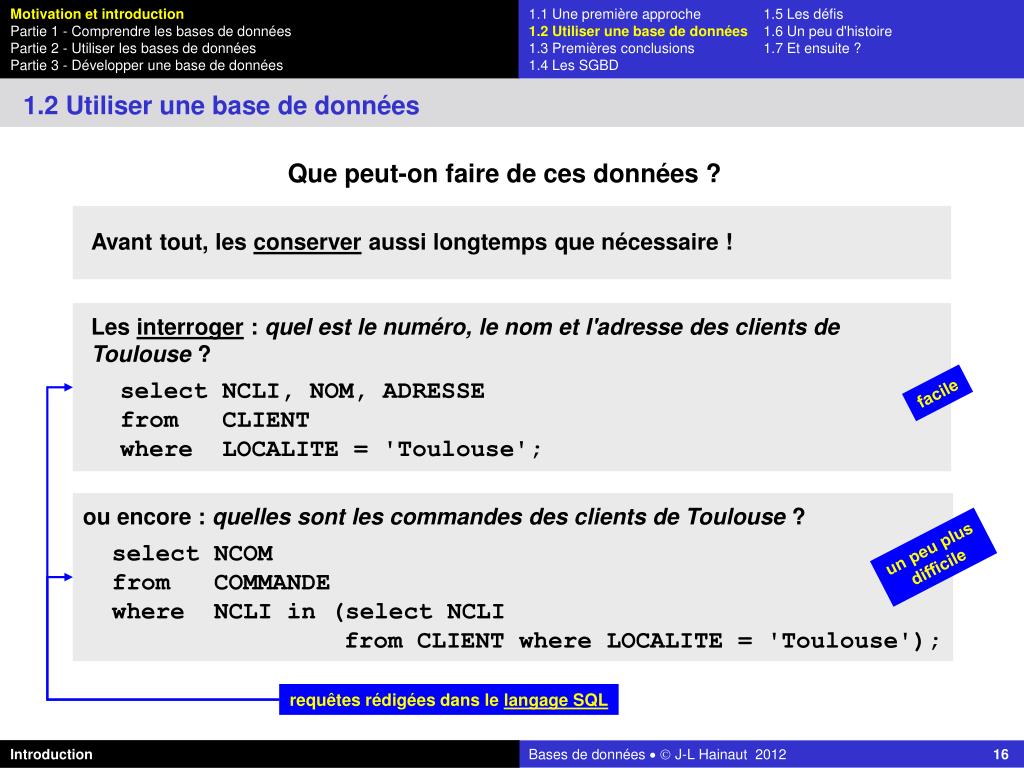The height and width of the screenshot is (768, 1024).
Task: Click the text 'Avant tout, les' in first box
Action: point(168,242)
